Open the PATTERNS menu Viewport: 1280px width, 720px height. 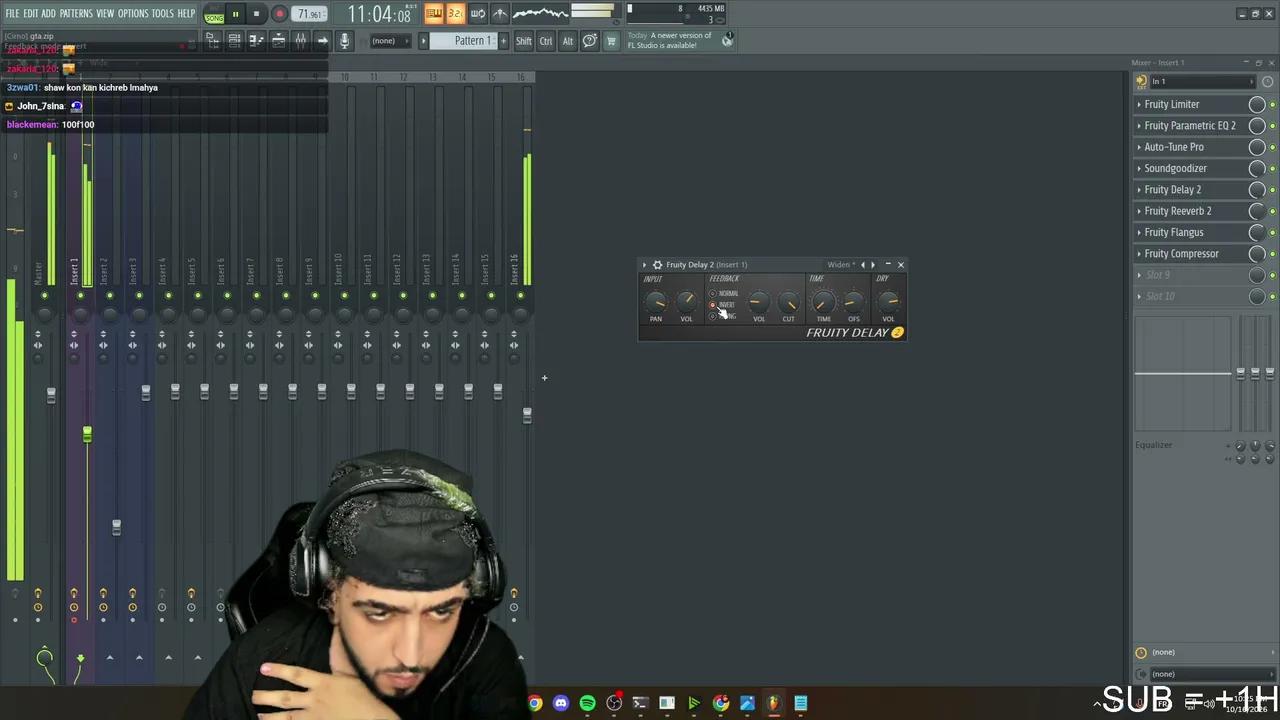click(76, 13)
